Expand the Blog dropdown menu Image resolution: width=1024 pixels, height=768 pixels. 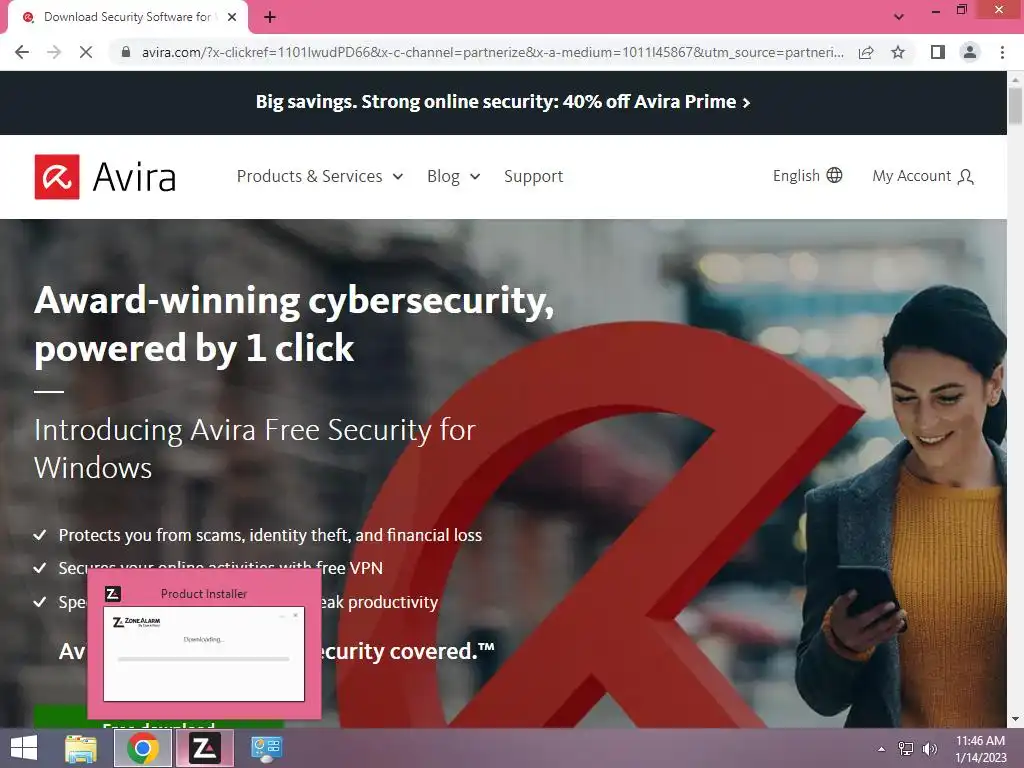454,176
